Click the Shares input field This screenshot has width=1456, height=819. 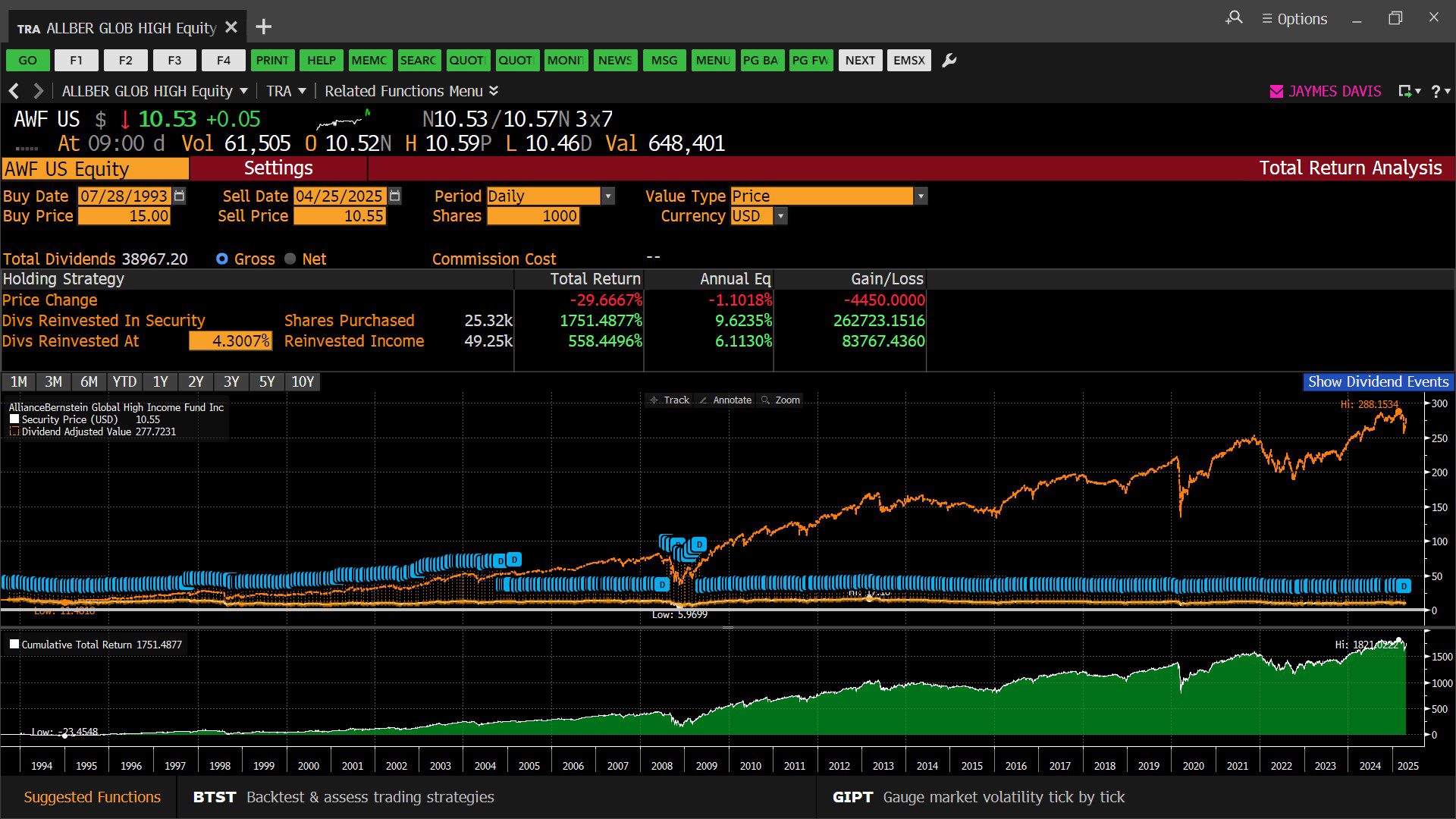point(533,216)
